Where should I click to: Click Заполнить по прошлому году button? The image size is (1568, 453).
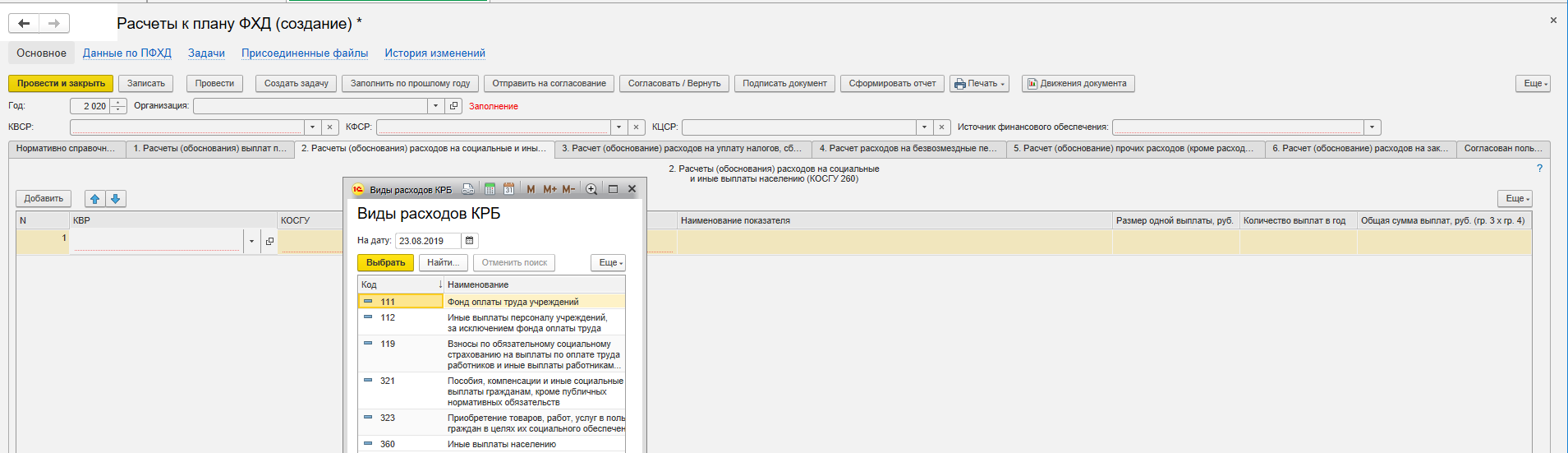410,83
